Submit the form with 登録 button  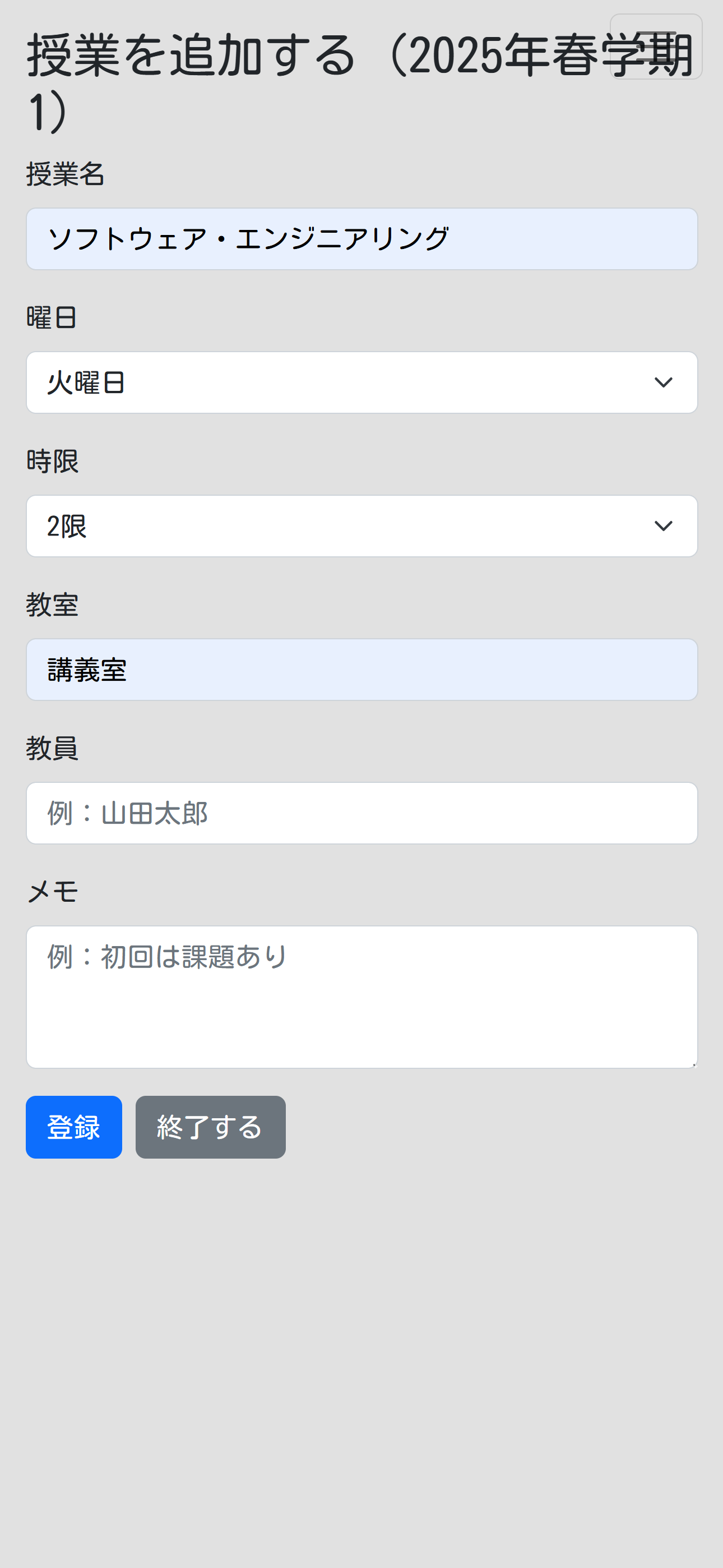pos(73,1127)
